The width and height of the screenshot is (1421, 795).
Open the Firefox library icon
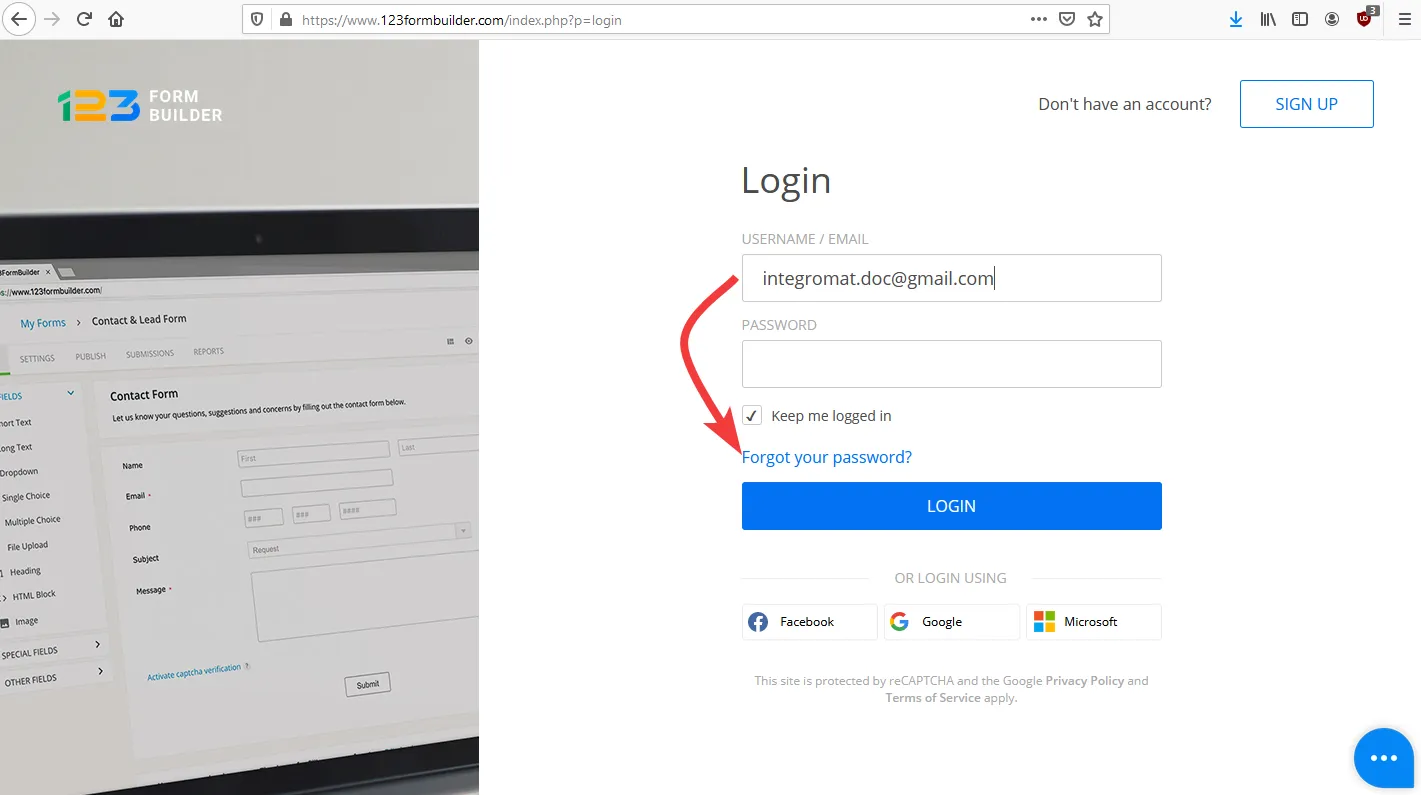(1268, 19)
